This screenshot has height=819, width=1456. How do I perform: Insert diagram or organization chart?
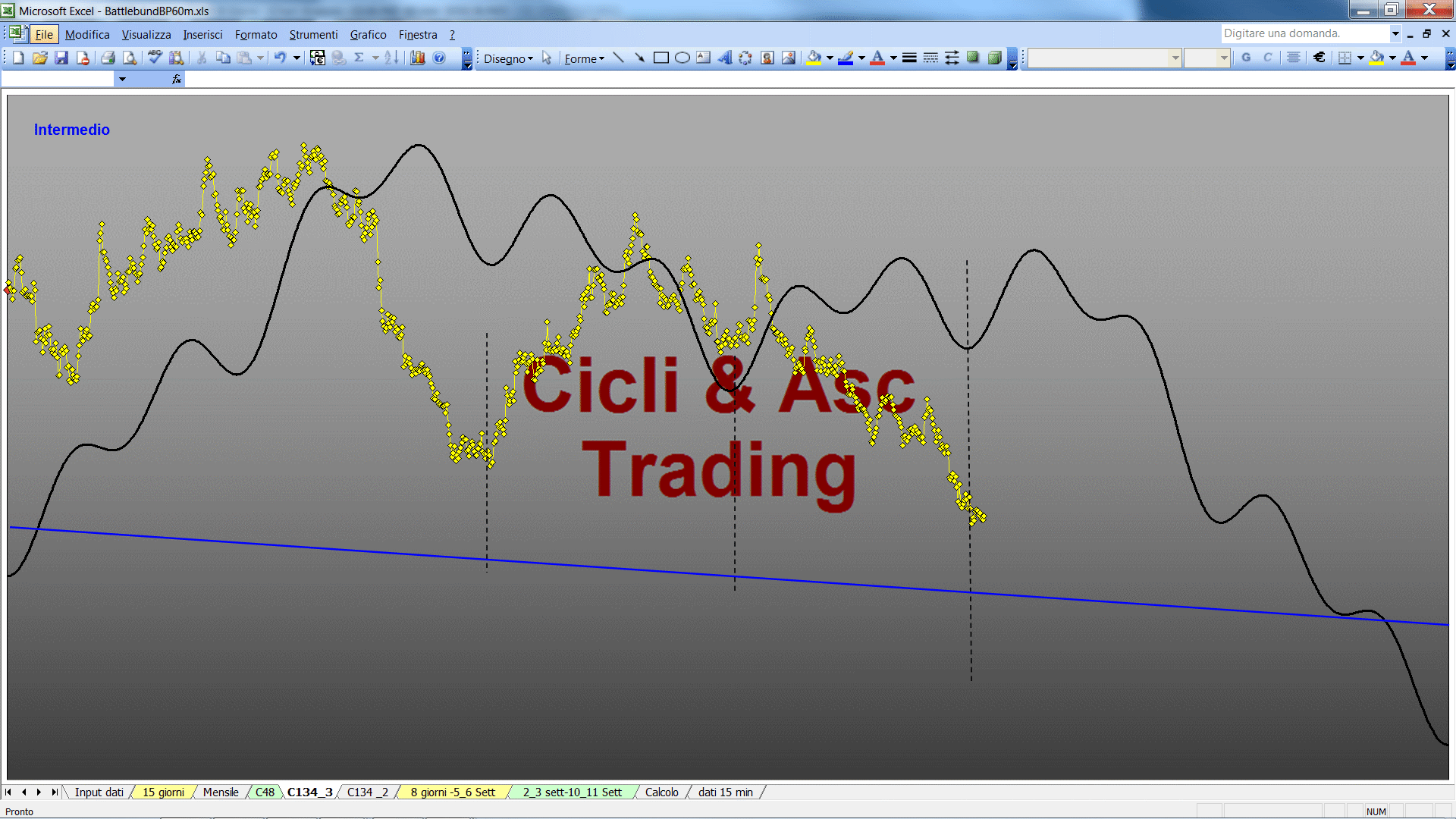745,58
